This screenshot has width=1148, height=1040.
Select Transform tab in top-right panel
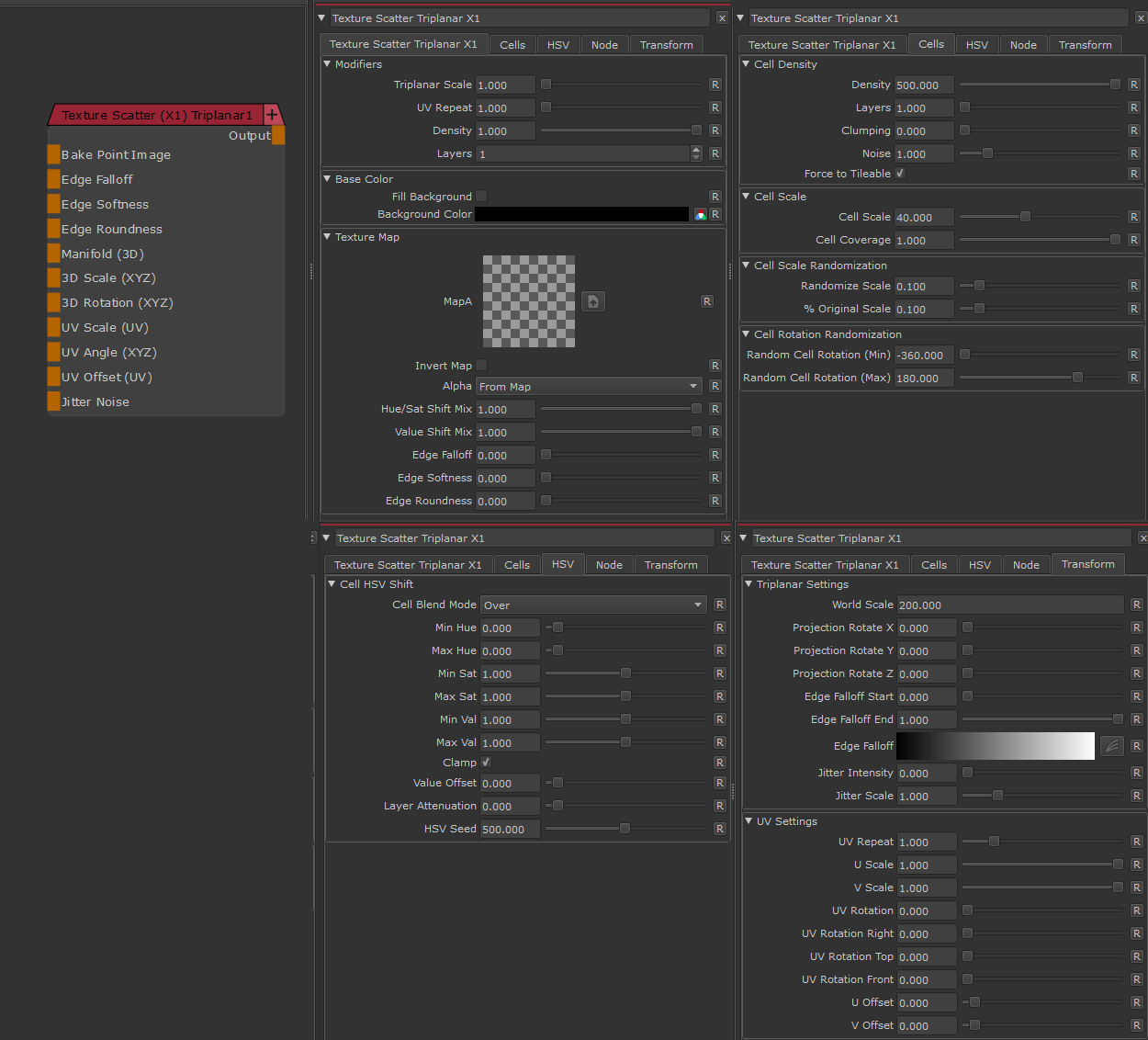coord(1085,45)
